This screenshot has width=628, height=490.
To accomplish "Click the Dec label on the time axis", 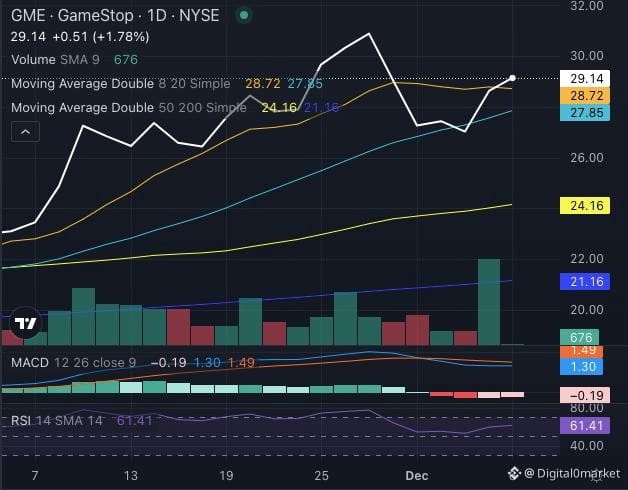I will coord(417,476).
